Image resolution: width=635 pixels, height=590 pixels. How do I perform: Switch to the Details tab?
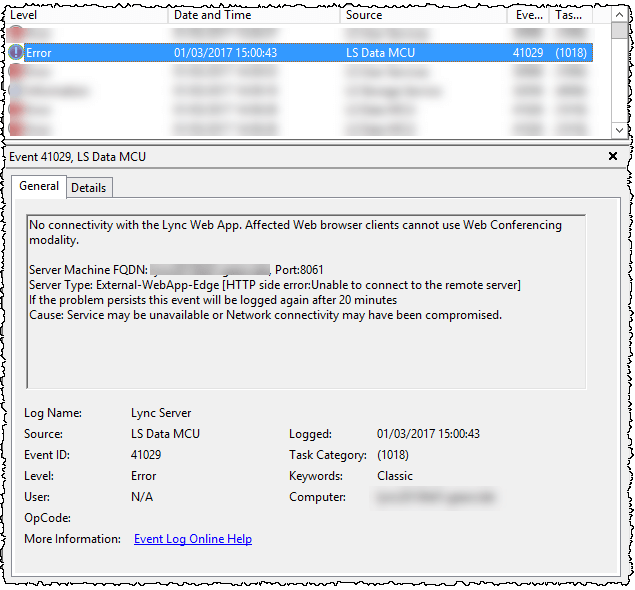(x=89, y=188)
